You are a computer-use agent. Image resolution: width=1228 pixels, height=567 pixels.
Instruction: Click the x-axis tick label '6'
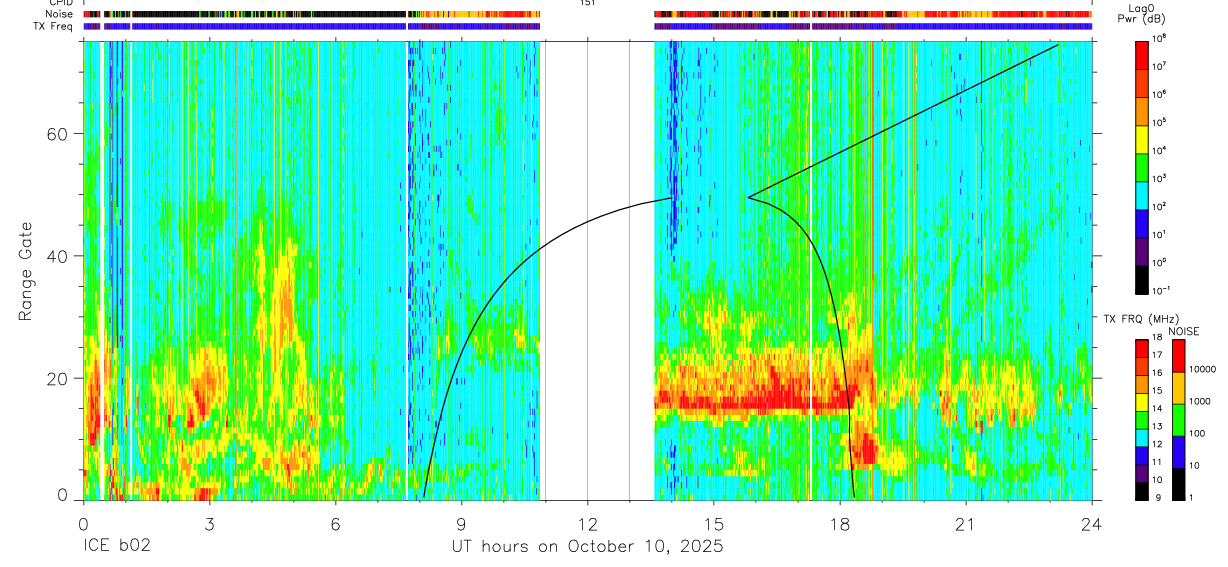pyautogui.click(x=335, y=525)
